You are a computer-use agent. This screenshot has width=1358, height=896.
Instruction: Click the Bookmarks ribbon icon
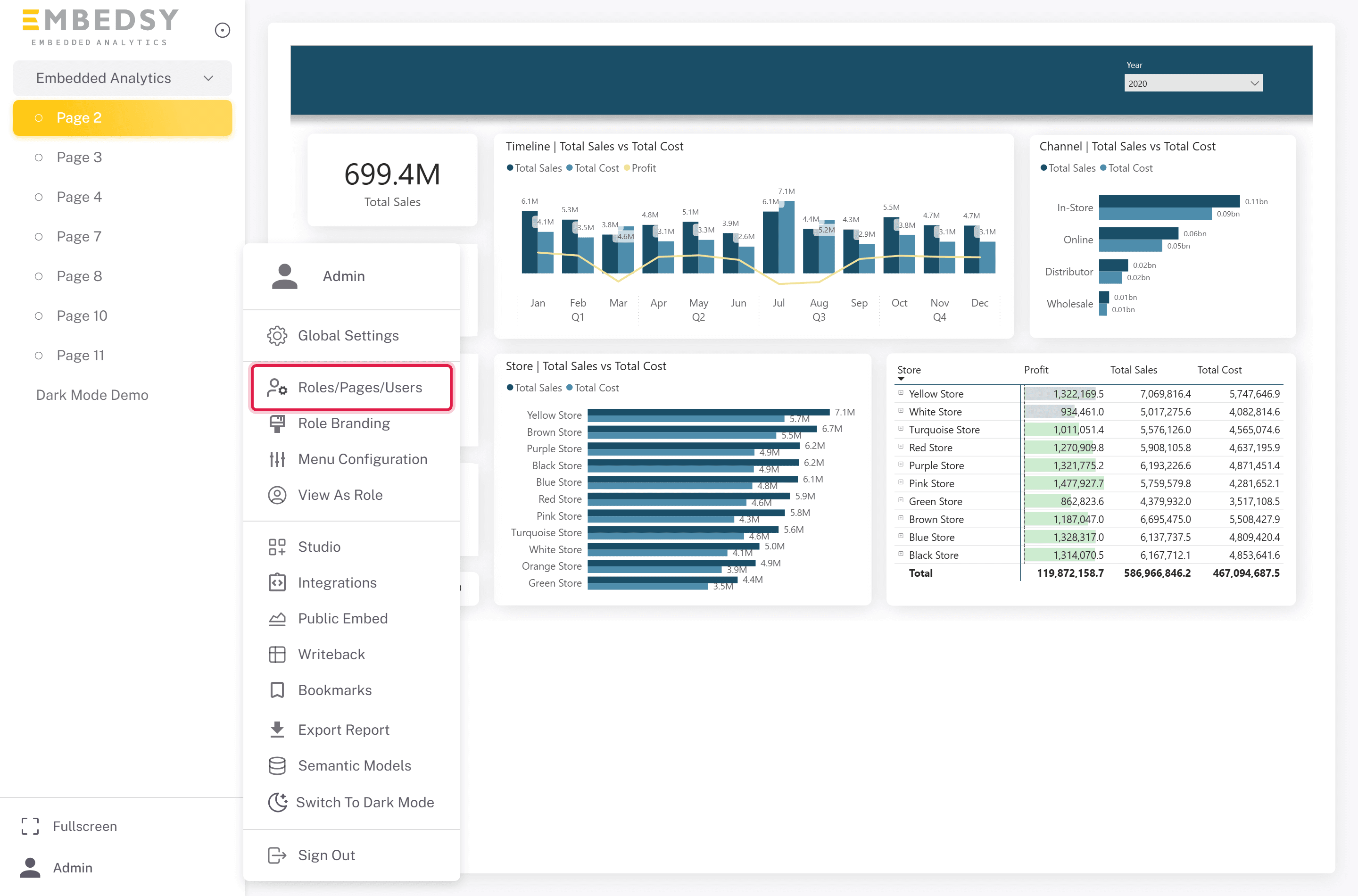coord(277,690)
